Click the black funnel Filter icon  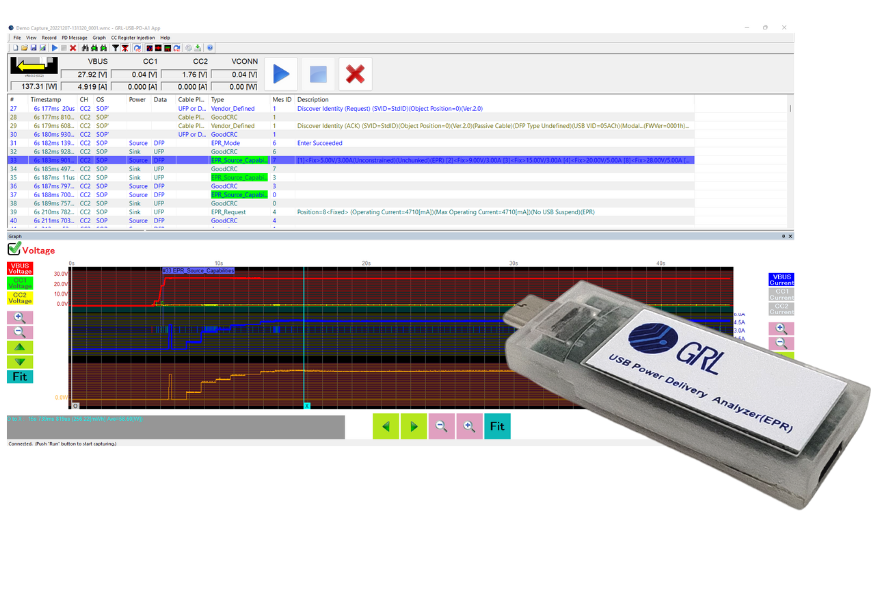tap(116, 48)
